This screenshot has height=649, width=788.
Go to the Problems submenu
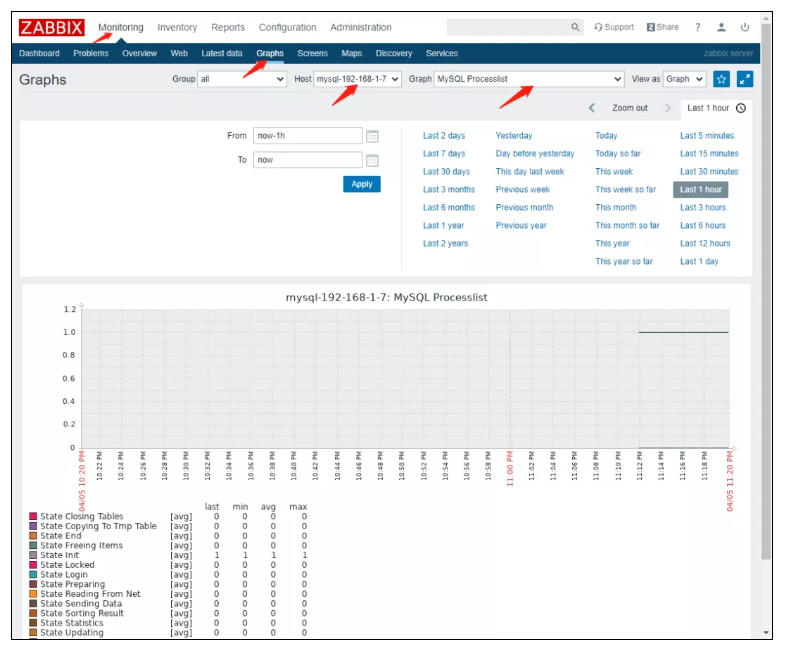tap(90, 53)
